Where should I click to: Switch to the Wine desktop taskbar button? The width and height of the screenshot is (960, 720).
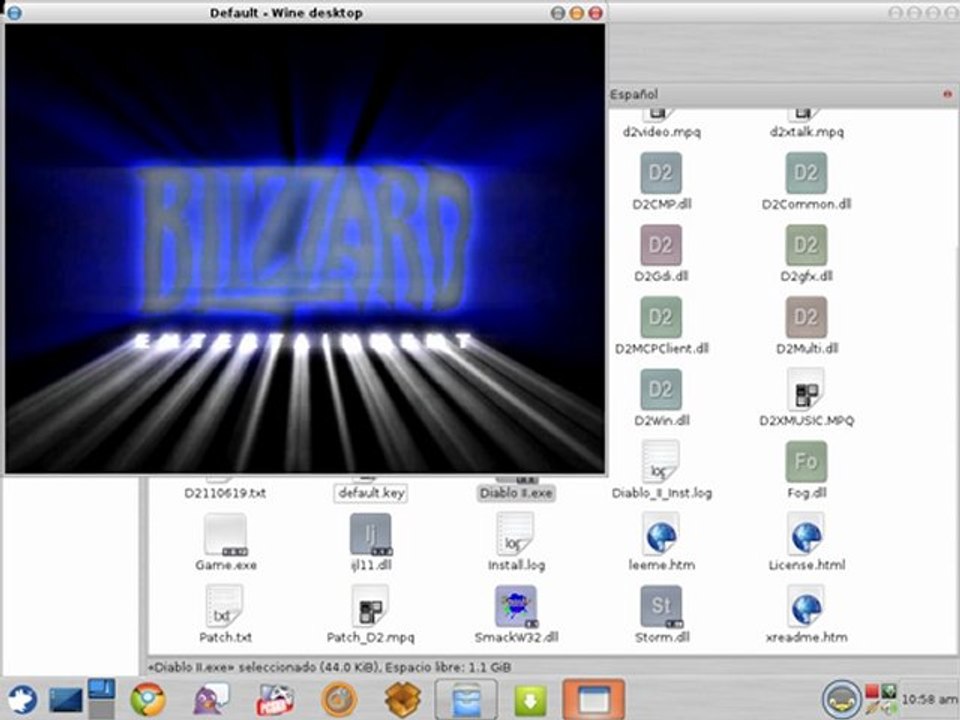point(593,699)
